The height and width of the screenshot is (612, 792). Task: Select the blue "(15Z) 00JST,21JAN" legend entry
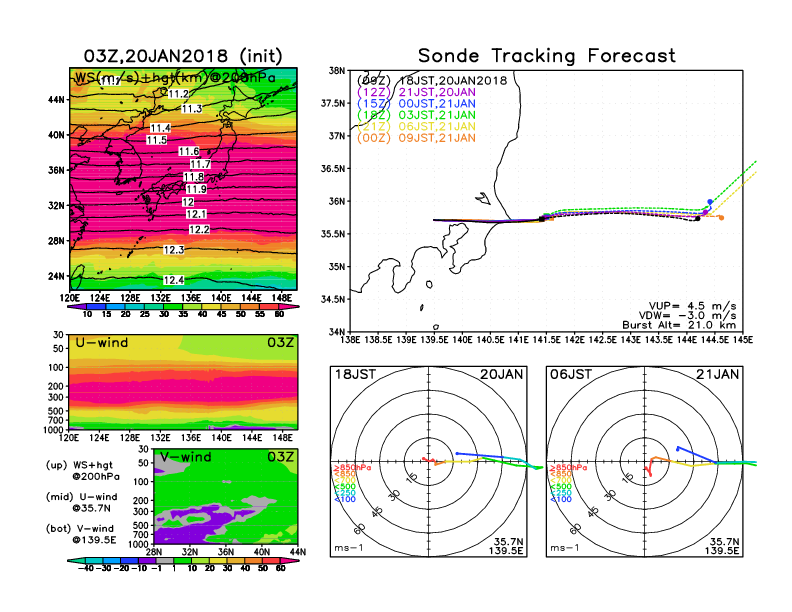pos(416,104)
